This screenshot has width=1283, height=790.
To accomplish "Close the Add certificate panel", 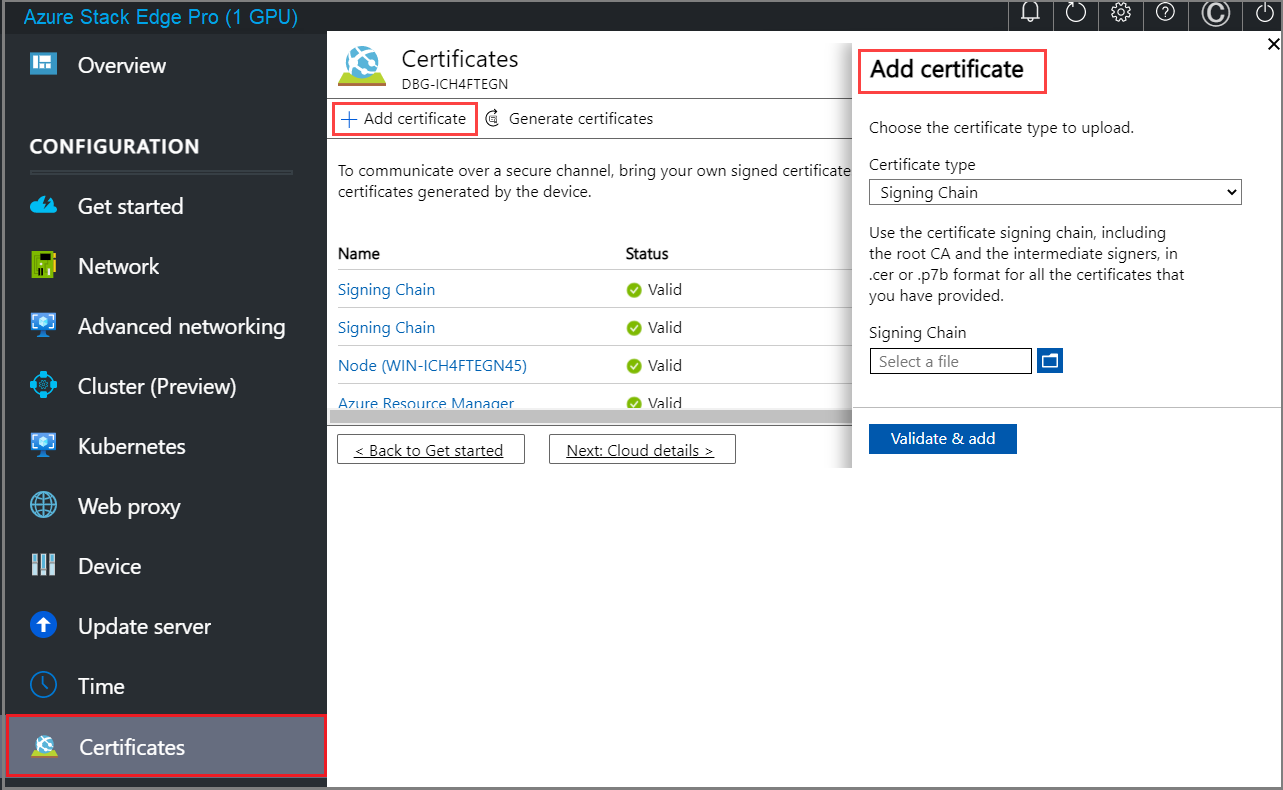I will (1273, 44).
